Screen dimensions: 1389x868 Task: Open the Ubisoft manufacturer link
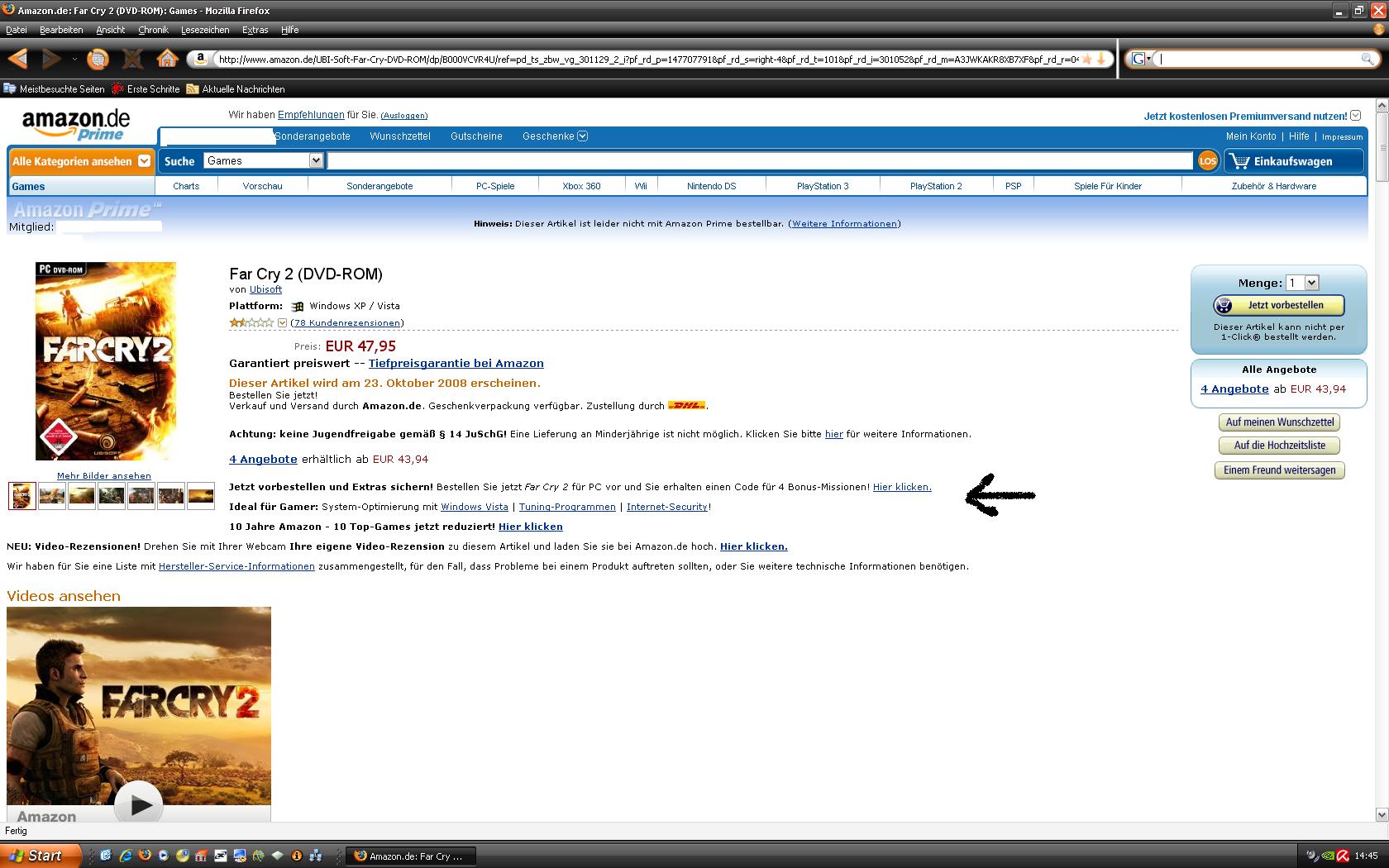(265, 289)
